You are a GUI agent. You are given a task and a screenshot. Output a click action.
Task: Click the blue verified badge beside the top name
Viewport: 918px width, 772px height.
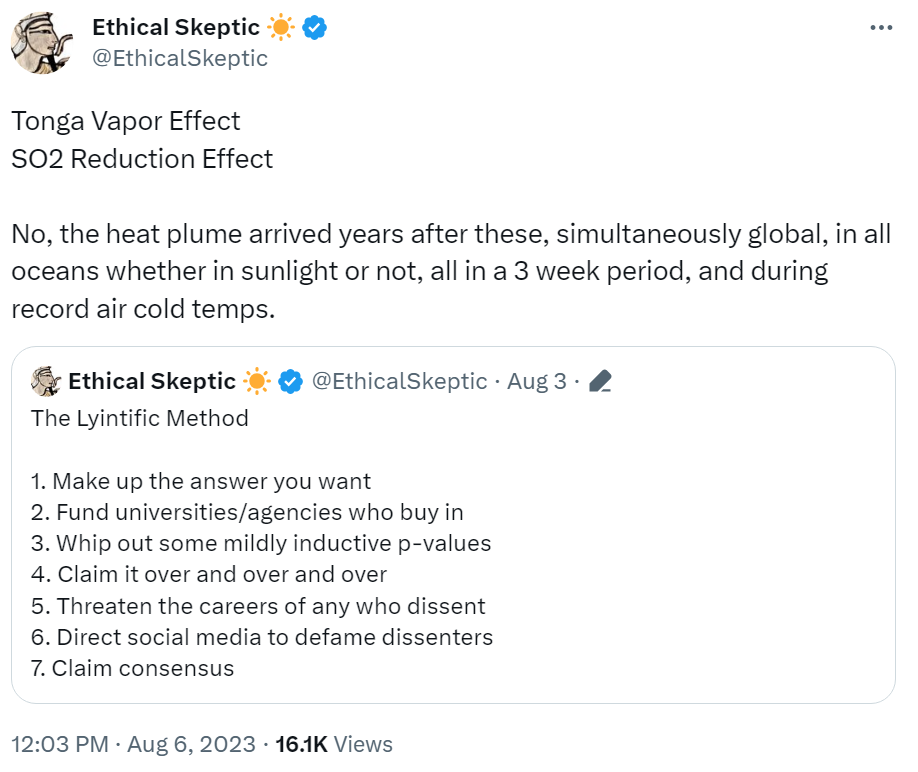tap(315, 28)
